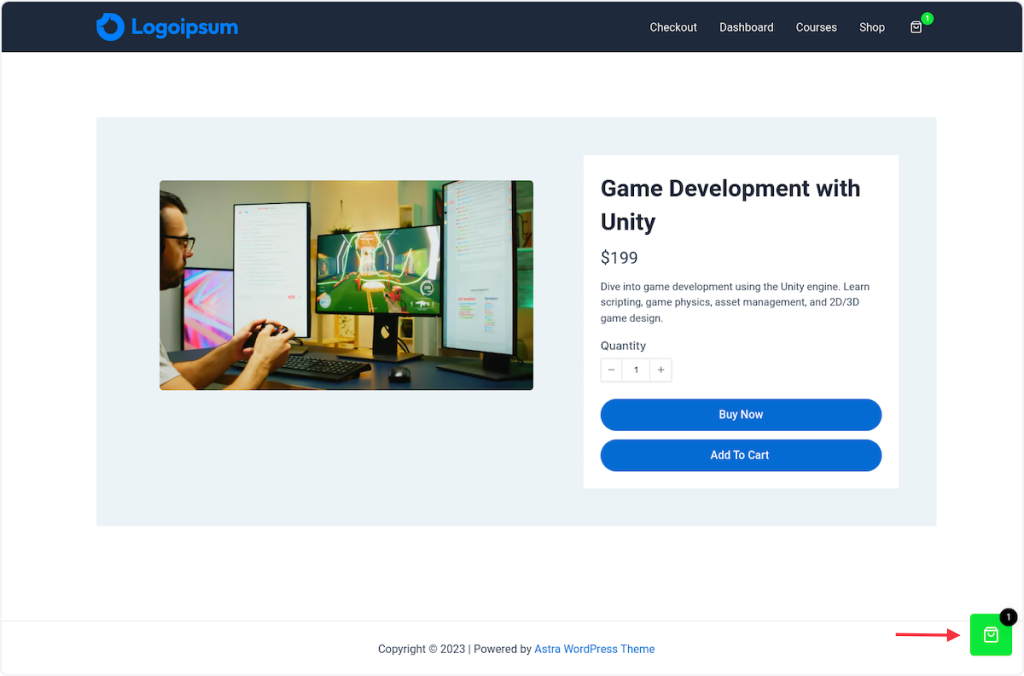The width and height of the screenshot is (1024, 676).
Task: Decrease quantity with the minus button
Action: 611,370
